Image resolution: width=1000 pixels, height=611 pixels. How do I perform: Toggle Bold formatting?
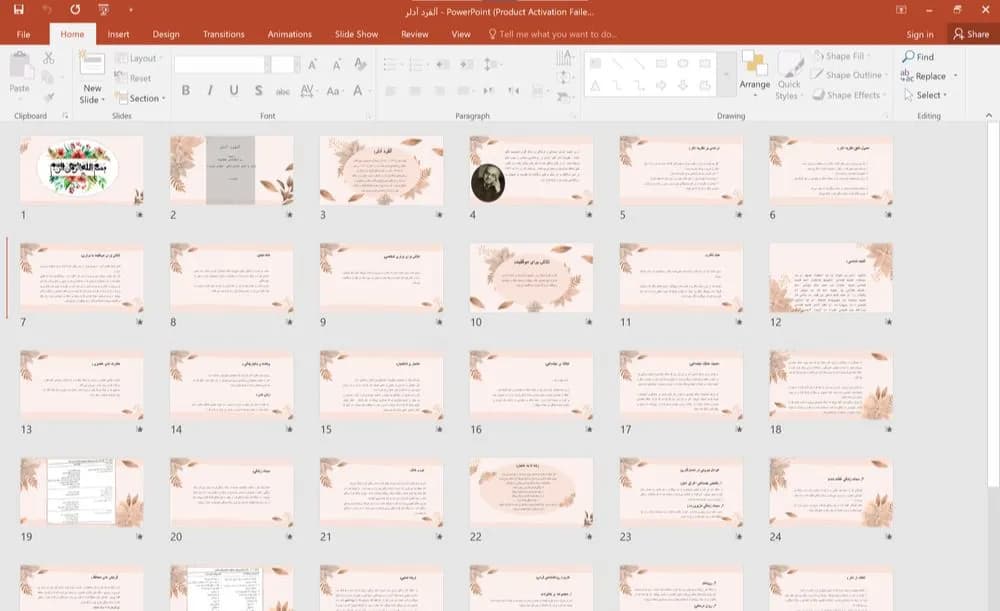[x=186, y=91]
